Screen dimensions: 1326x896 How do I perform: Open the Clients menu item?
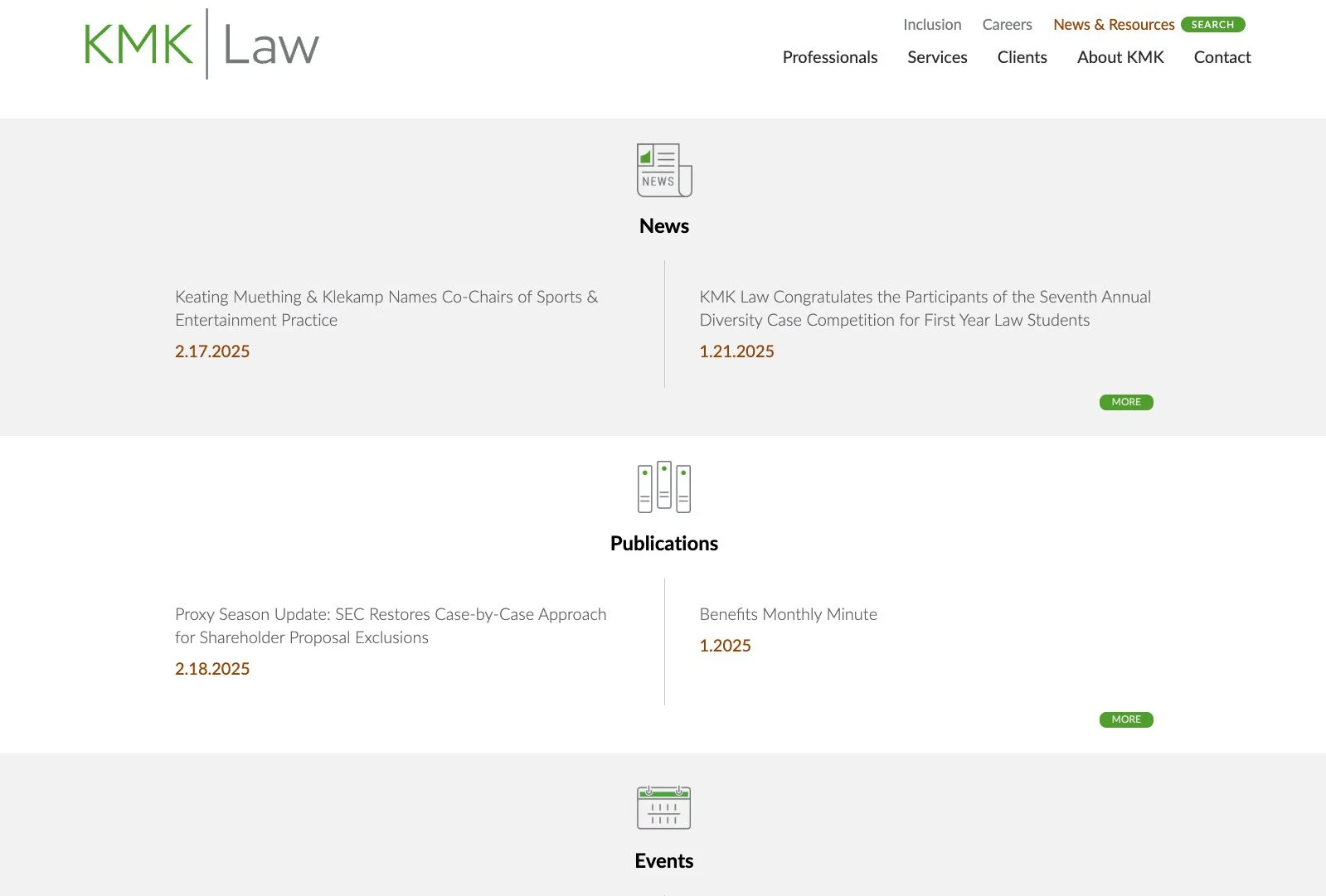pyautogui.click(x=1022, y=57)
